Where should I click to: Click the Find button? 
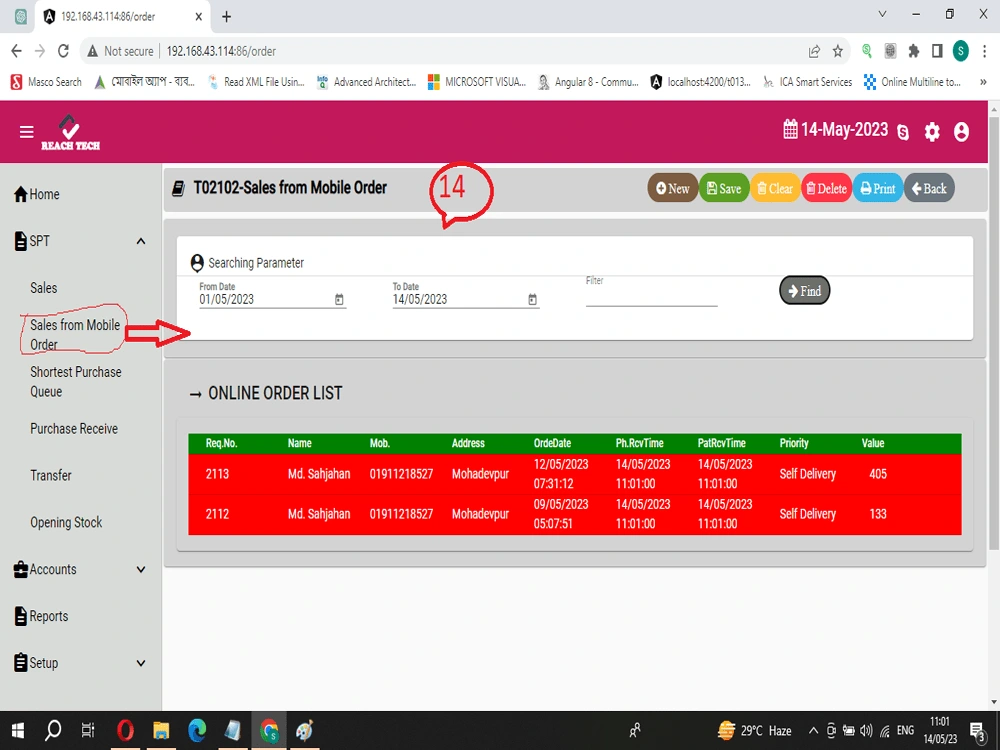(804, 291)
